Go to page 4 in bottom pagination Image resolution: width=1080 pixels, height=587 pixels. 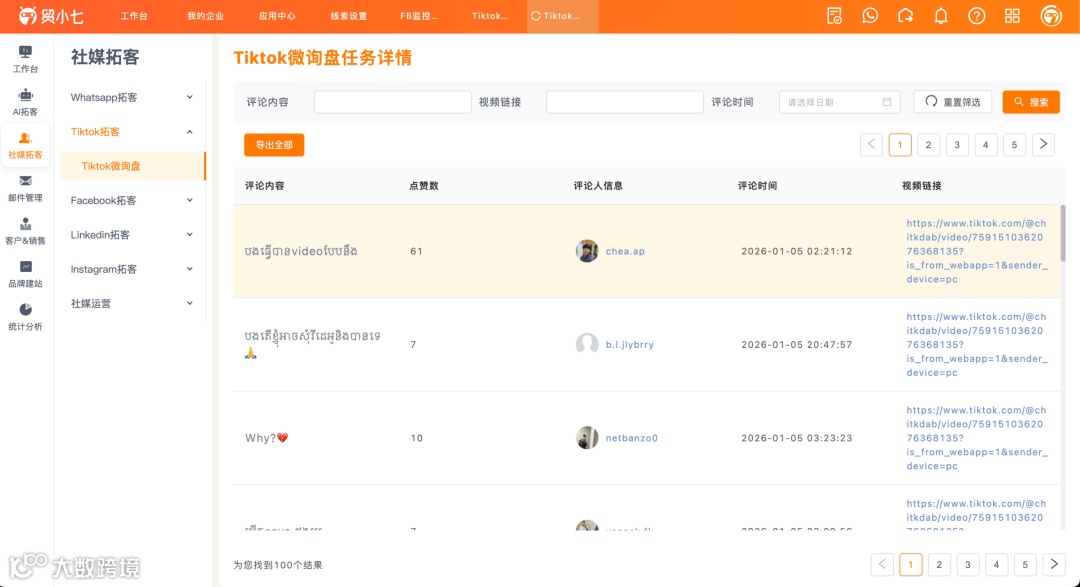996,565
